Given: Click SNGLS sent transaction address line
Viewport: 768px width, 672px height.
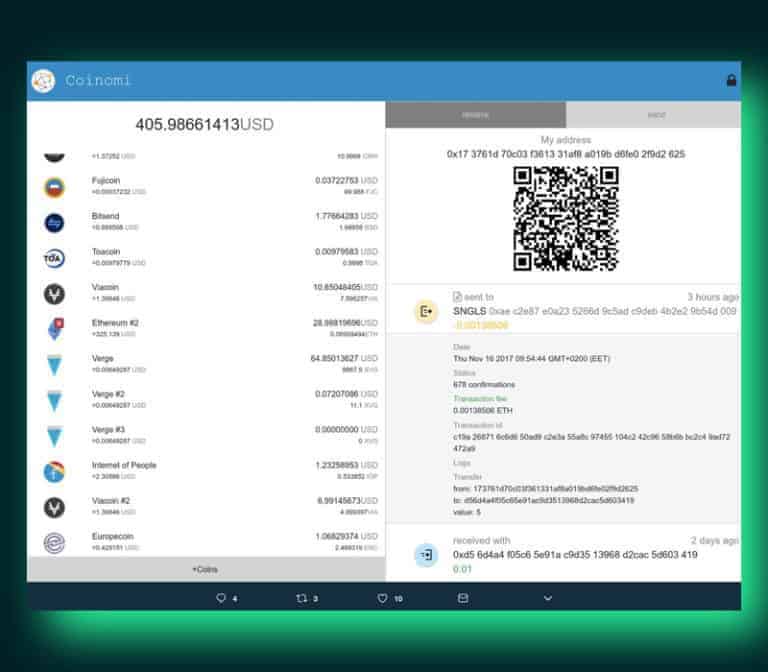Looking at the screenshot, I should (595, 311).
